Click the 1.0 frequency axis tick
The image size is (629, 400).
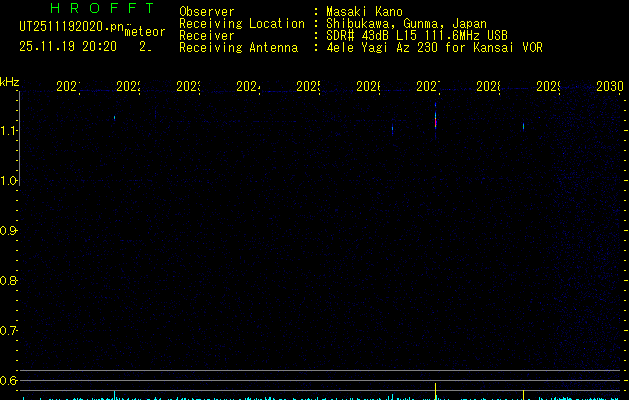coord(10,181)
